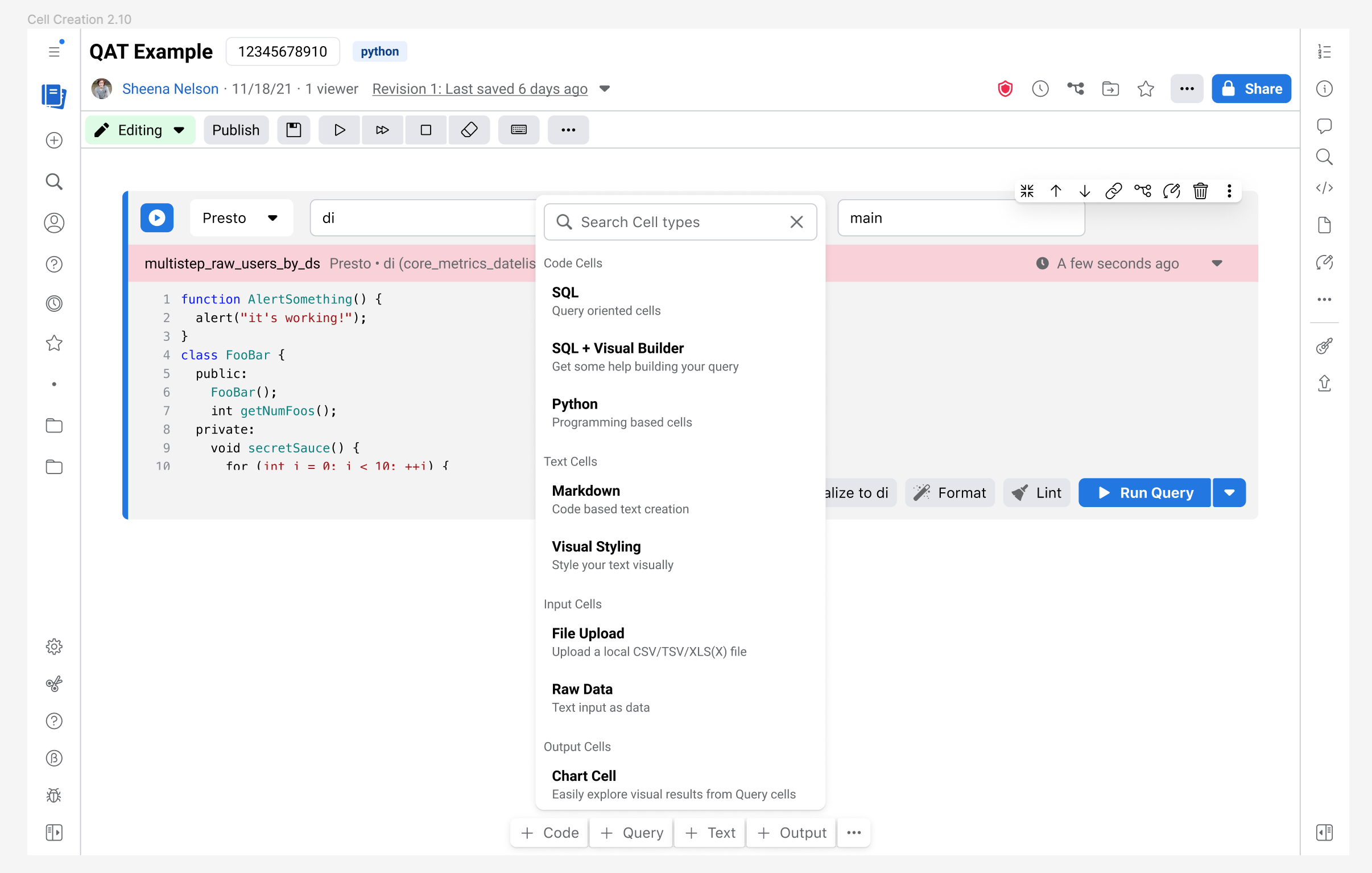Move the cell up with the up arrow

[1056, 191]
